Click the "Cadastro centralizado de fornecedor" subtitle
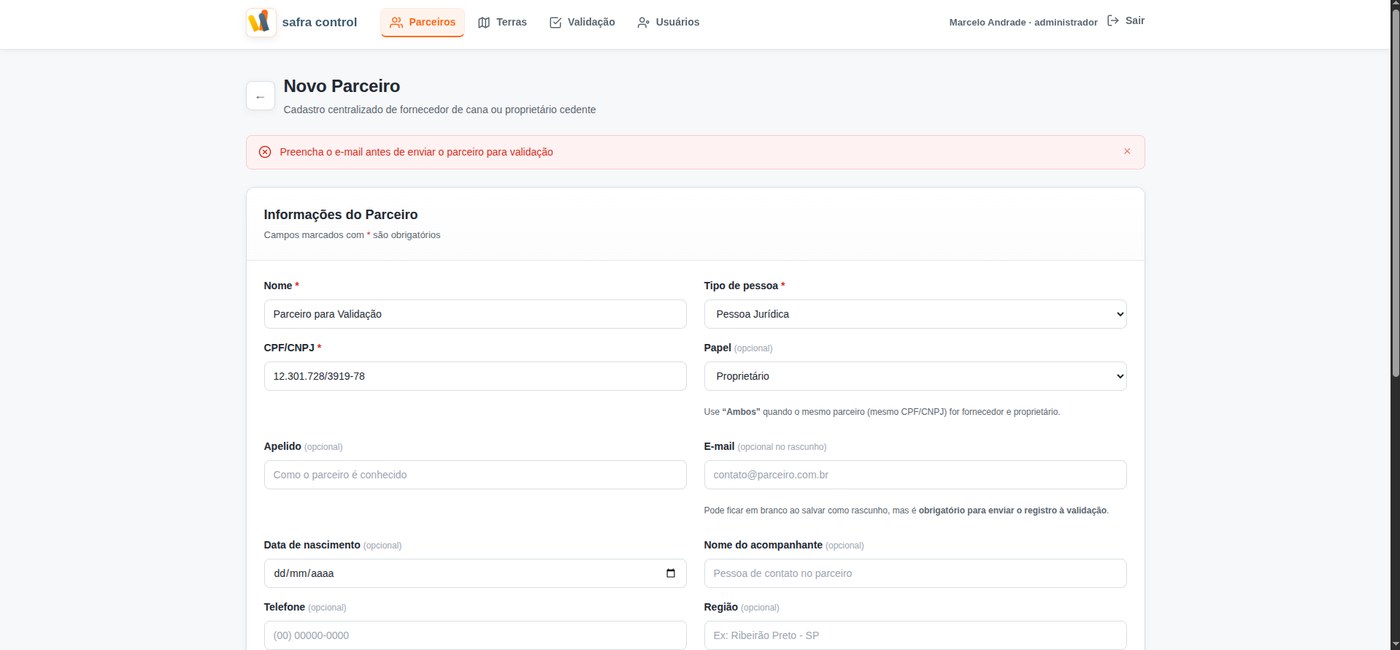Viewport: 1400px width, 650px height. [x=440, y=110]
